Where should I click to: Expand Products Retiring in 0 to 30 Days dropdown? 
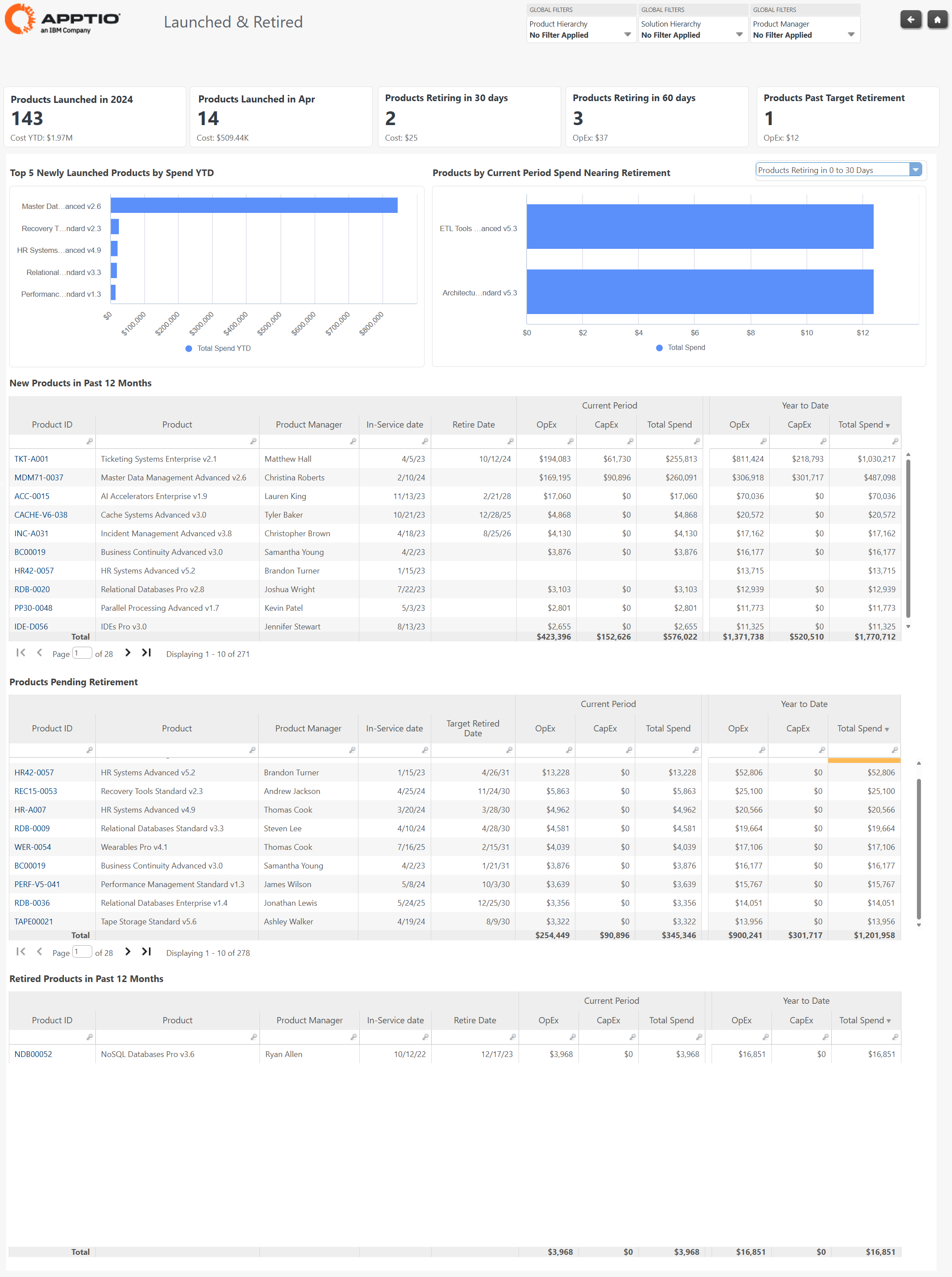[915, 170]
